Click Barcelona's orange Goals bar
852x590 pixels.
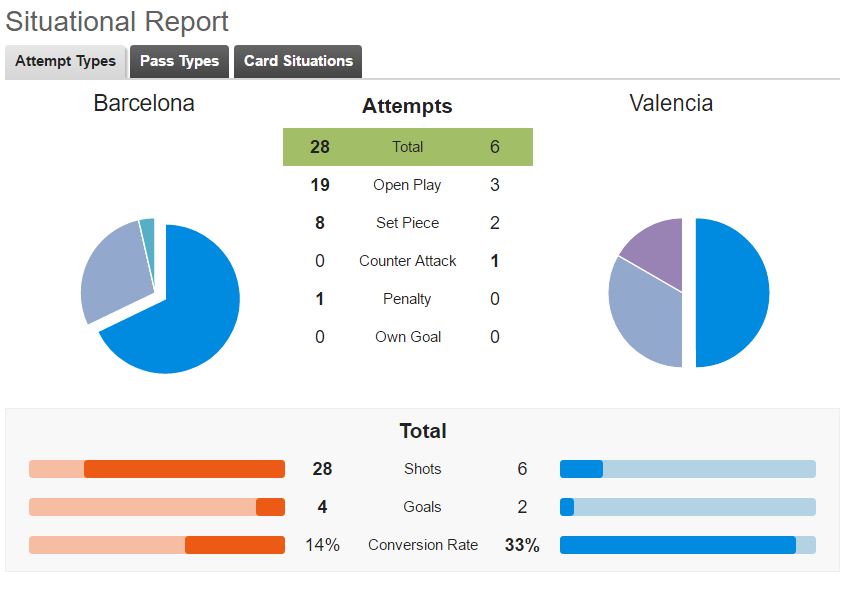coord(271,507)
